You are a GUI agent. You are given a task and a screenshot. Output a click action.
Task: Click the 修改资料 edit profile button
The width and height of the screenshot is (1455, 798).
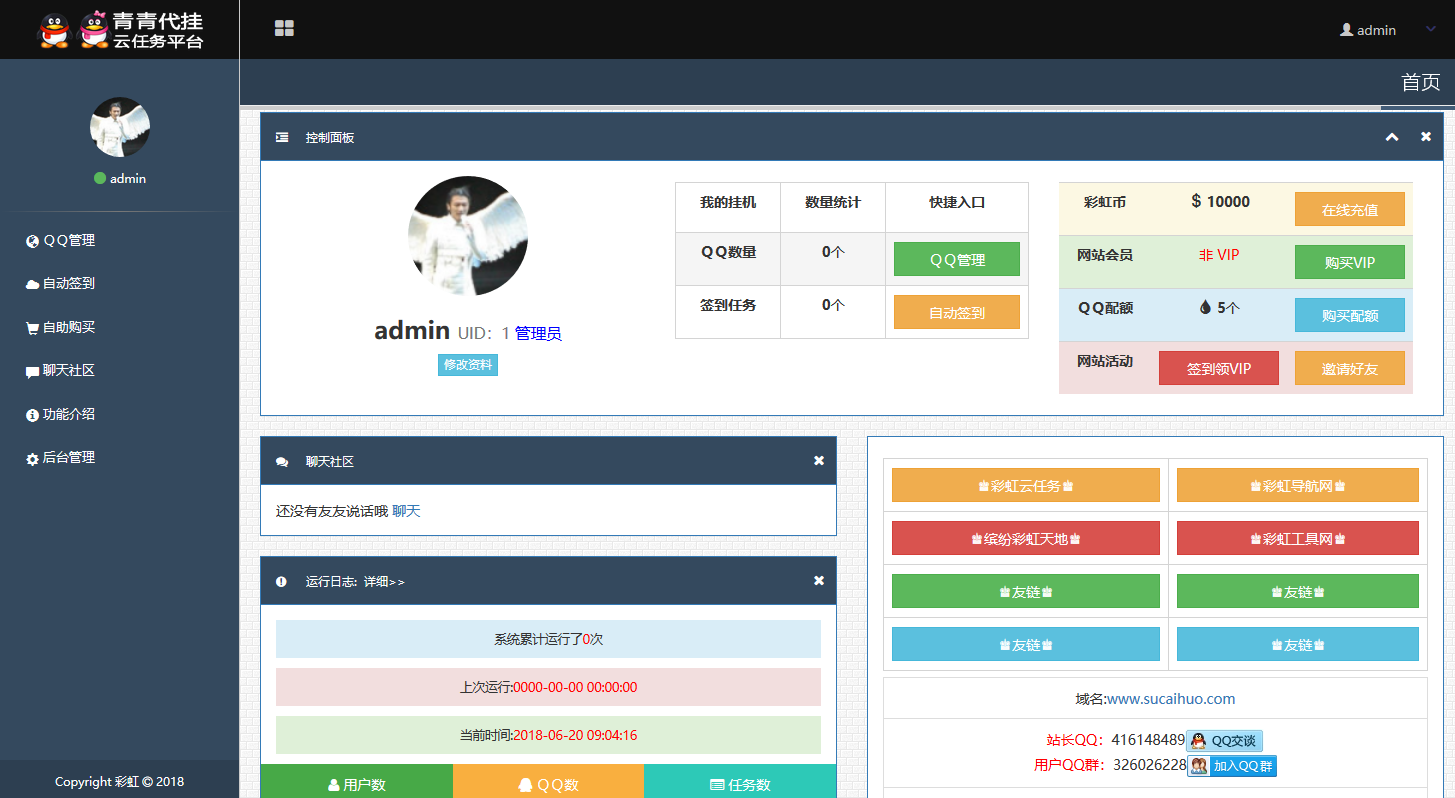(467, 365)
